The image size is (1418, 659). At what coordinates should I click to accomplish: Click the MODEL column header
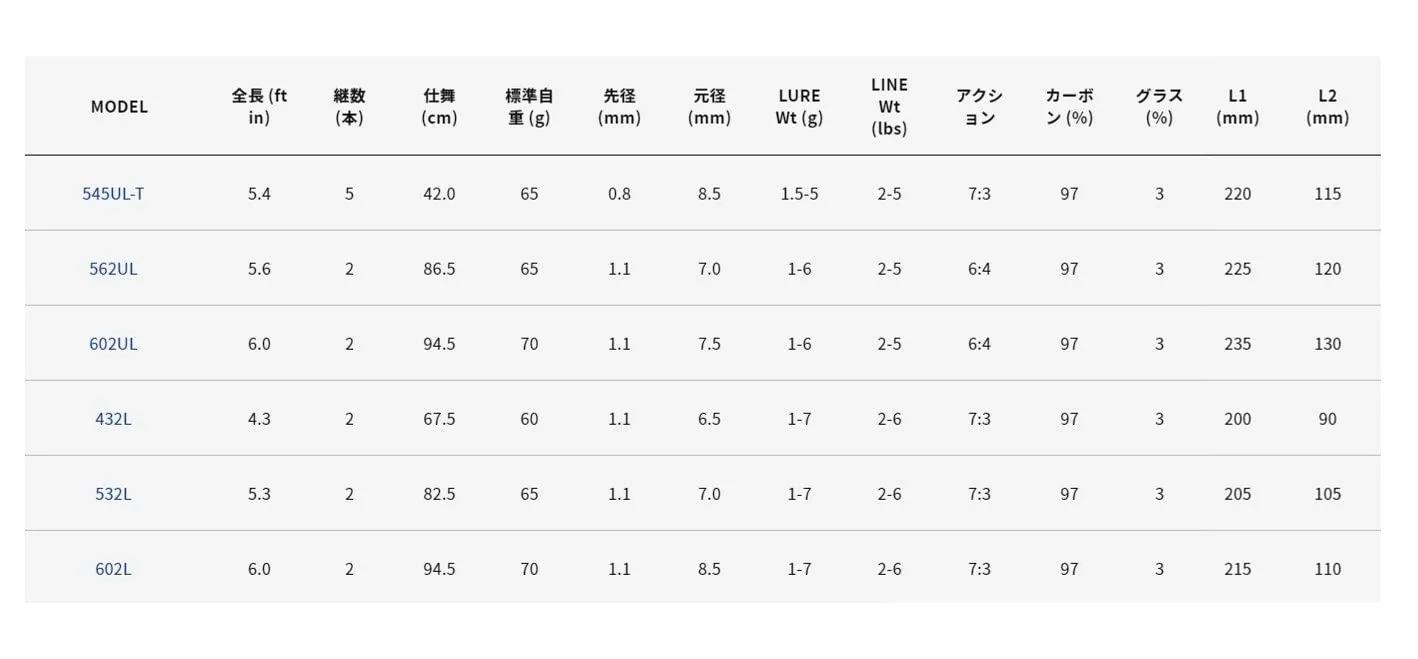119,107
